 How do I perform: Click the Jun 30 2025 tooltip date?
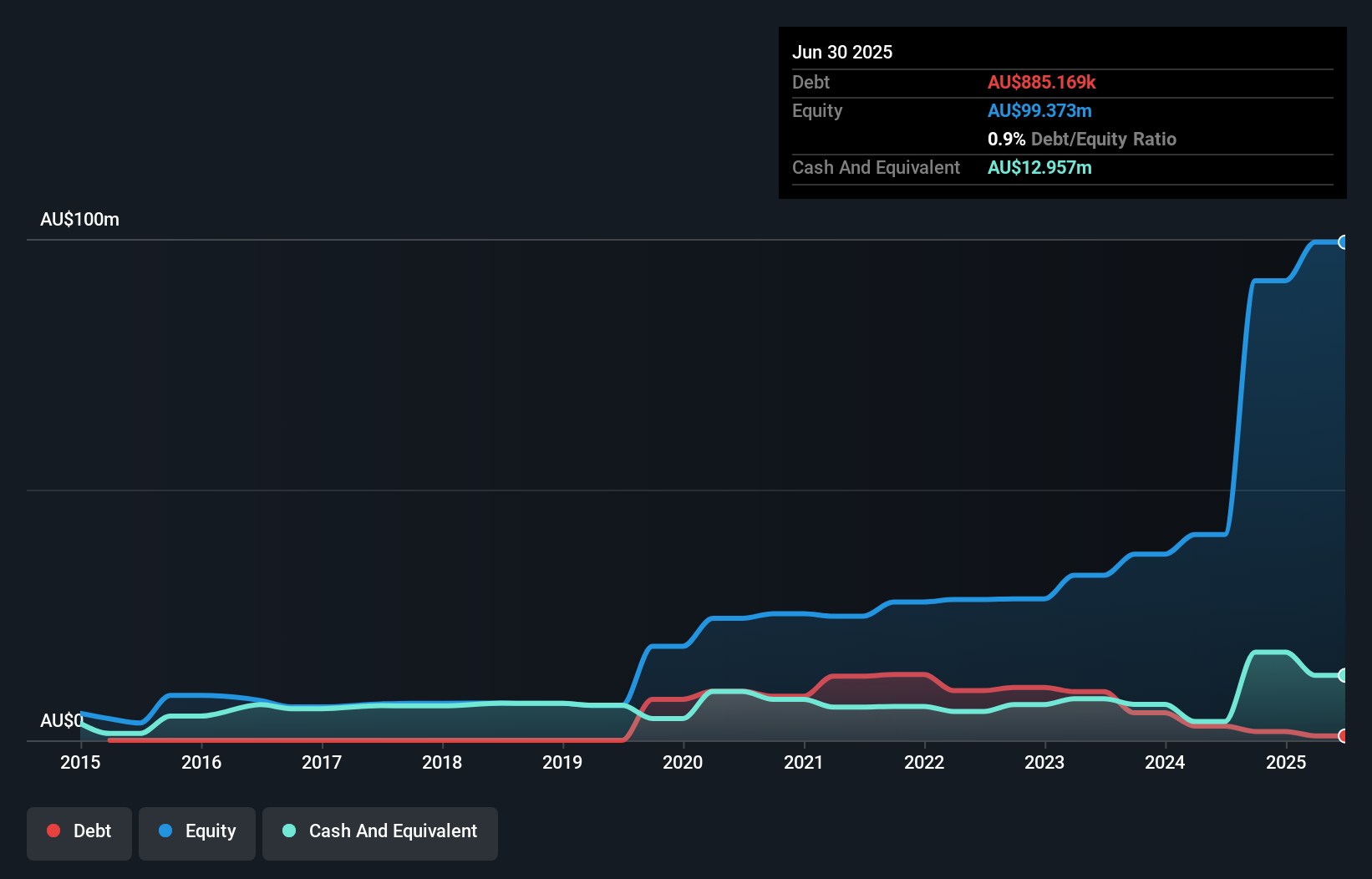[842, 53]
